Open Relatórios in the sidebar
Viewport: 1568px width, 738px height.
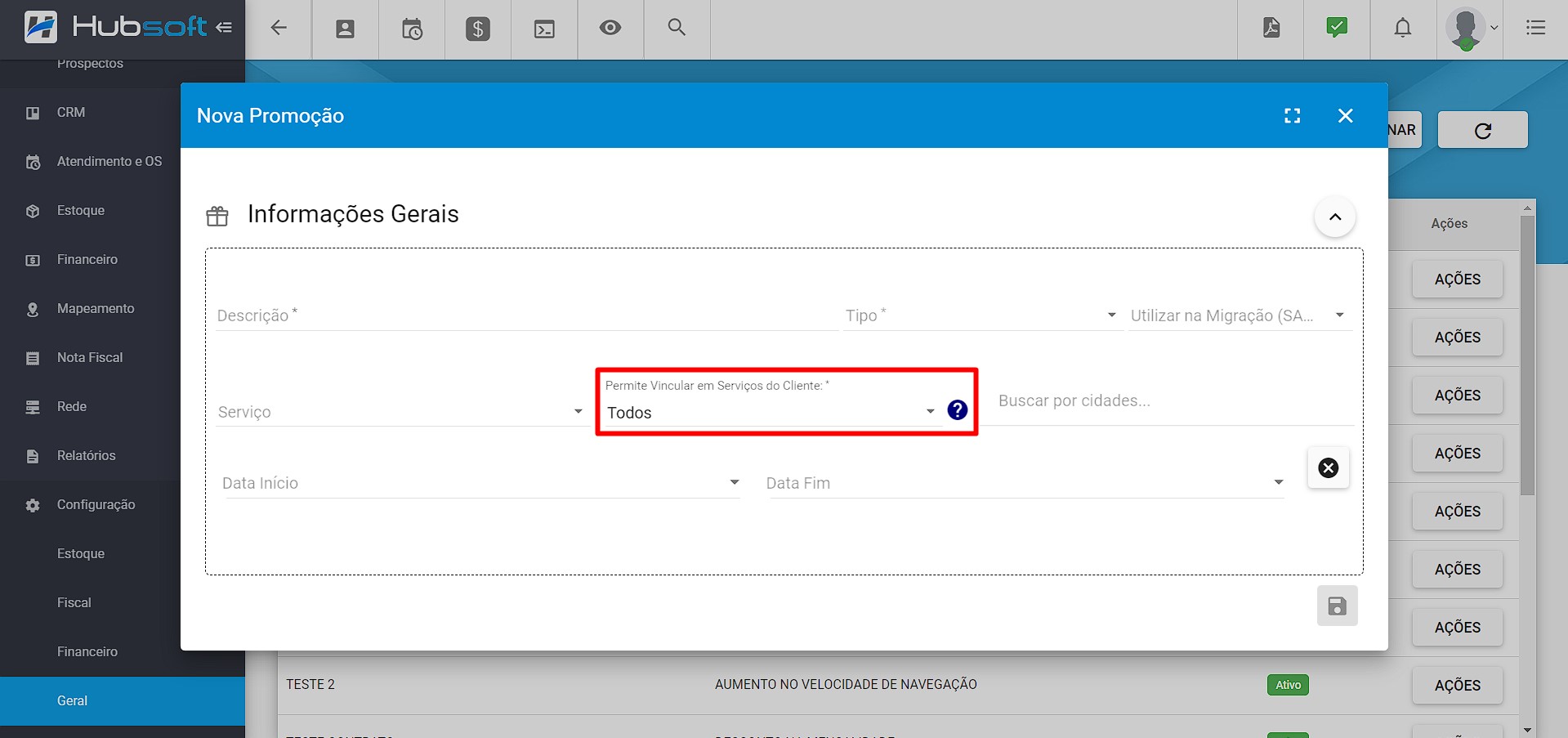pyautogui.click(x=87, y=456)
